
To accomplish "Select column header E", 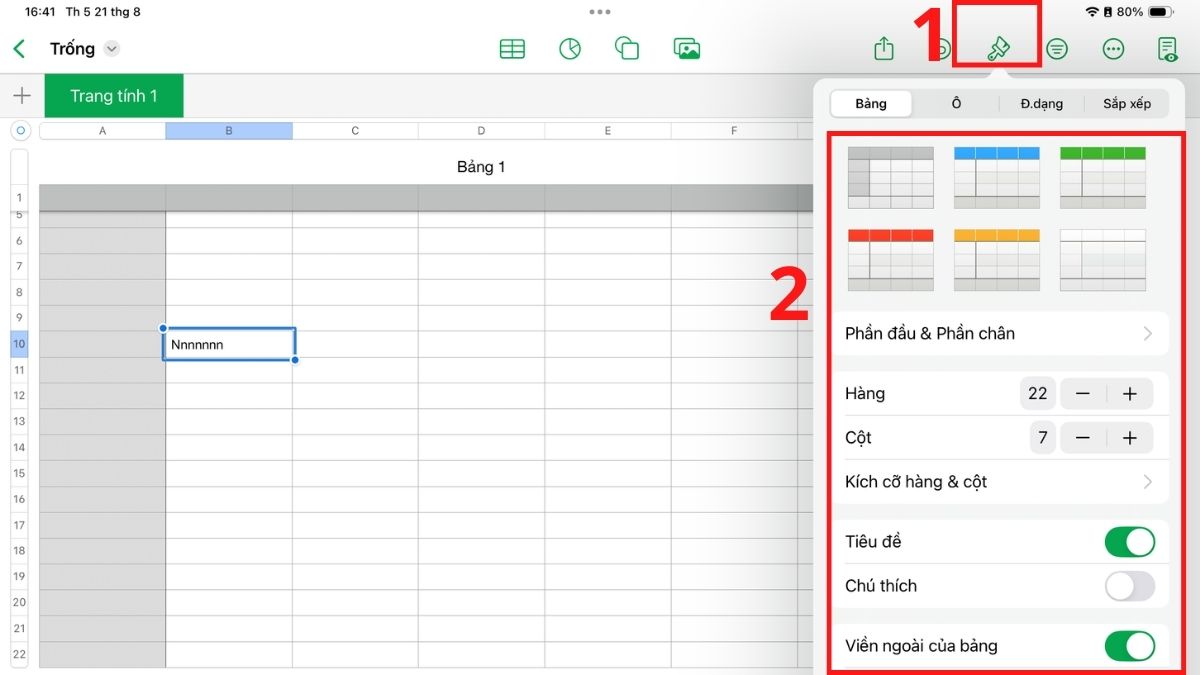I will pyautogui.click(x=608, y=131).
